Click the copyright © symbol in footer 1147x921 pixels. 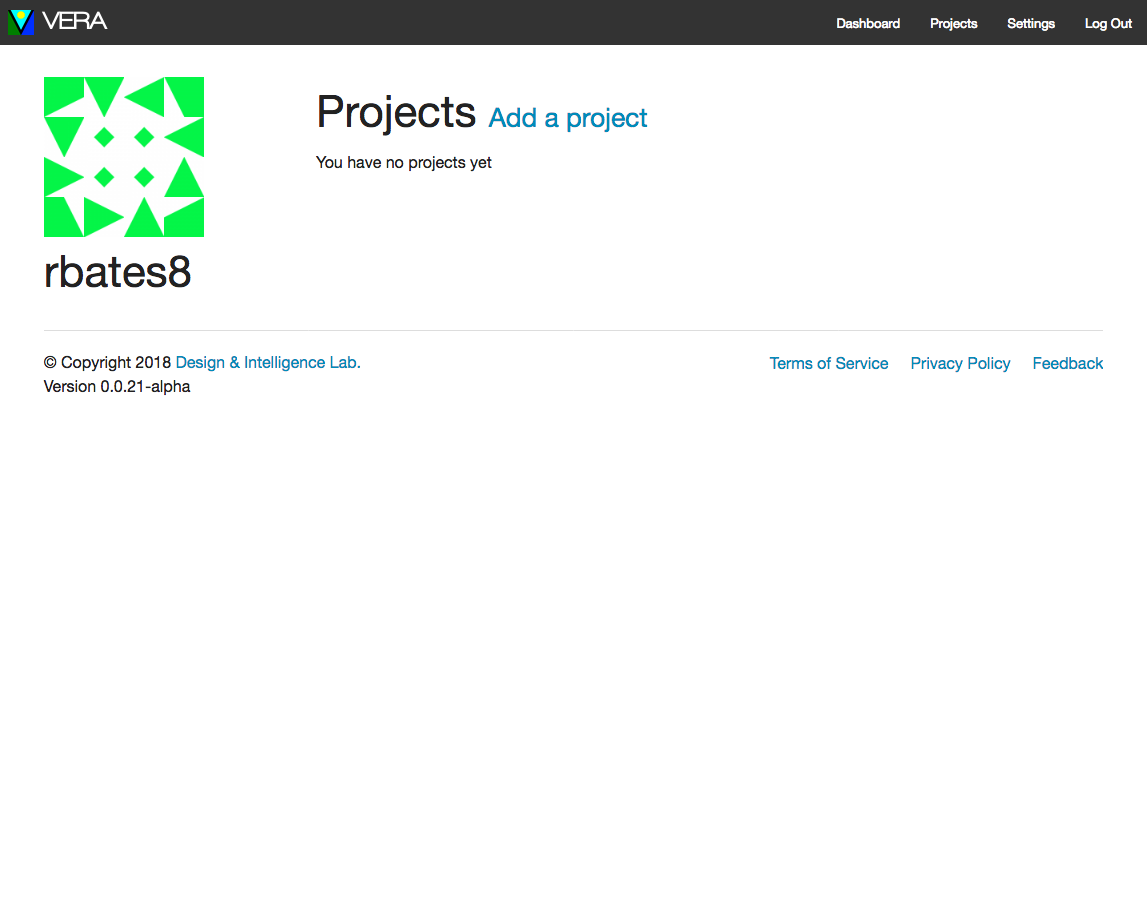pos(50,363)
